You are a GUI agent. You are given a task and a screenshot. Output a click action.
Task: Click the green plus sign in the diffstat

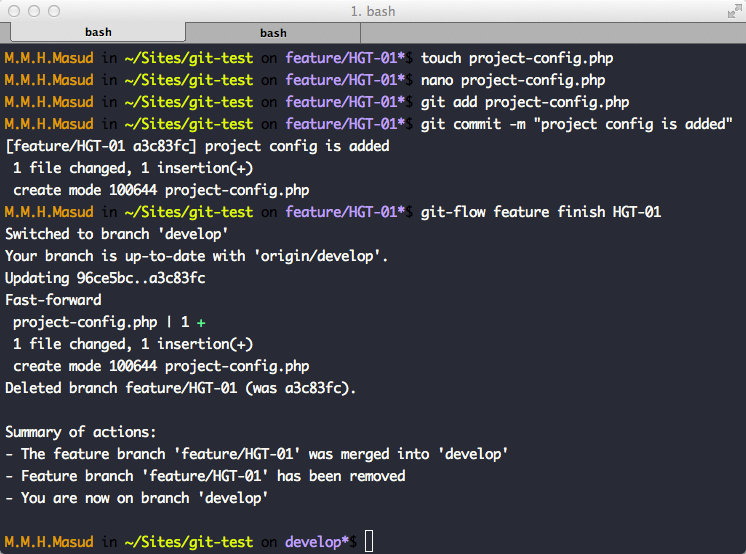coord(201,323)
